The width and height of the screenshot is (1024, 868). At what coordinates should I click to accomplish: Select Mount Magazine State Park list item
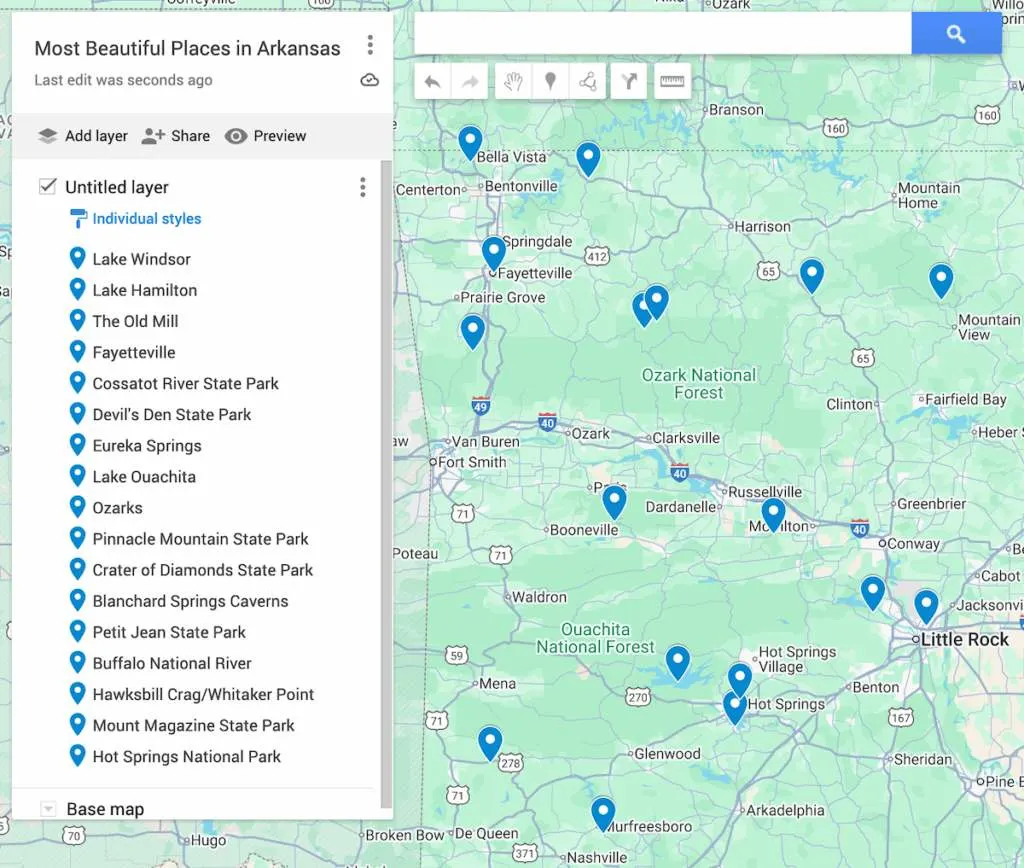point(194,726)
